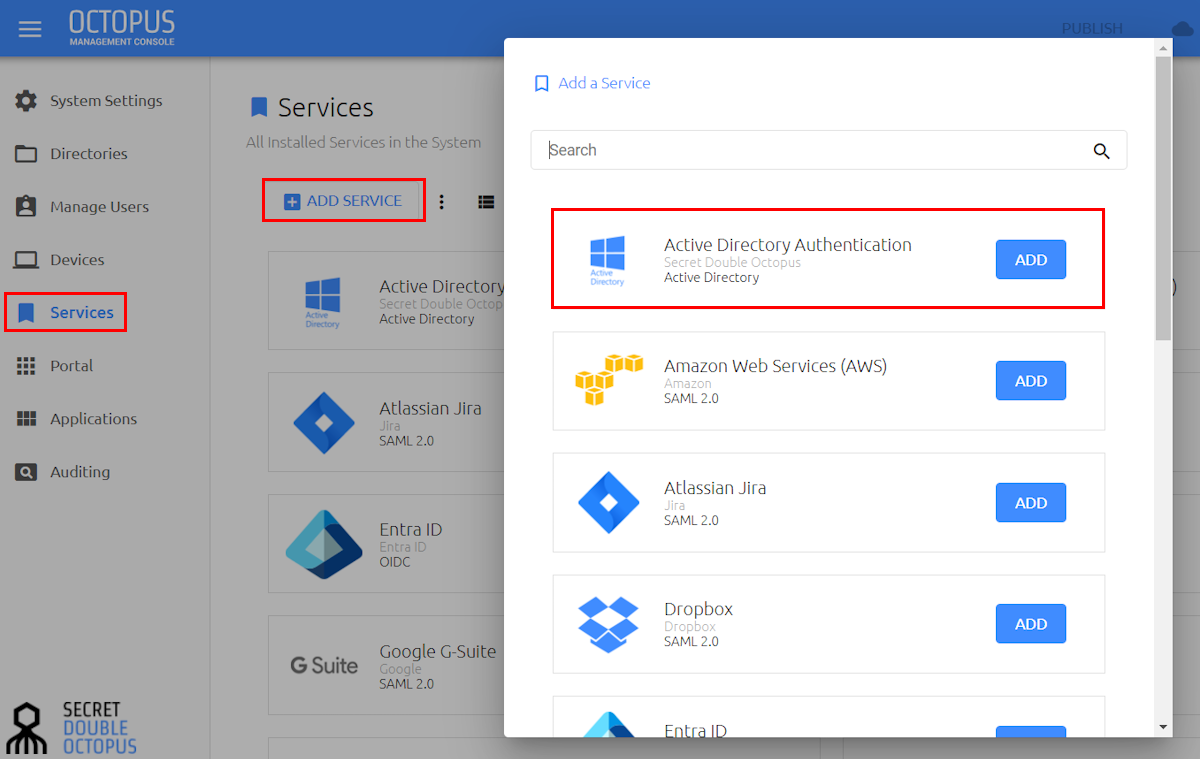Go to Directories page

(x=89, y=154)
